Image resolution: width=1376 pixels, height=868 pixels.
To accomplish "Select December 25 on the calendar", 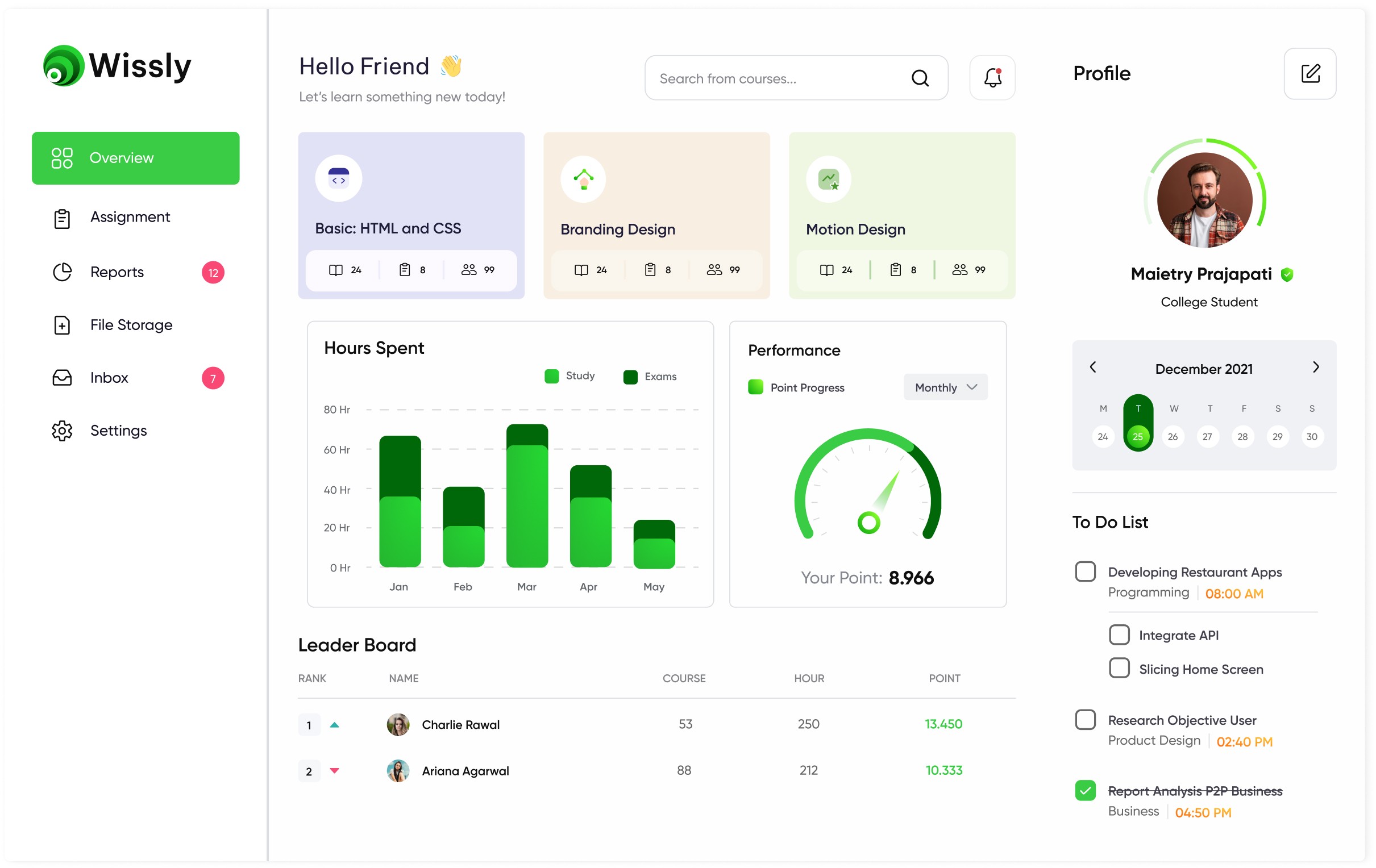I will tap(1138, 436).
